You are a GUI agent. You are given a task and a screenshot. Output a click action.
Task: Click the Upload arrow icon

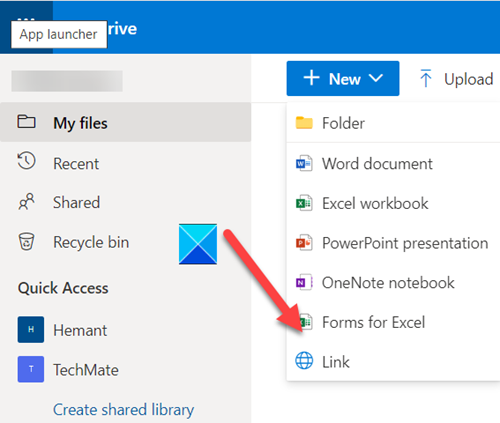[x=426, y=78]
